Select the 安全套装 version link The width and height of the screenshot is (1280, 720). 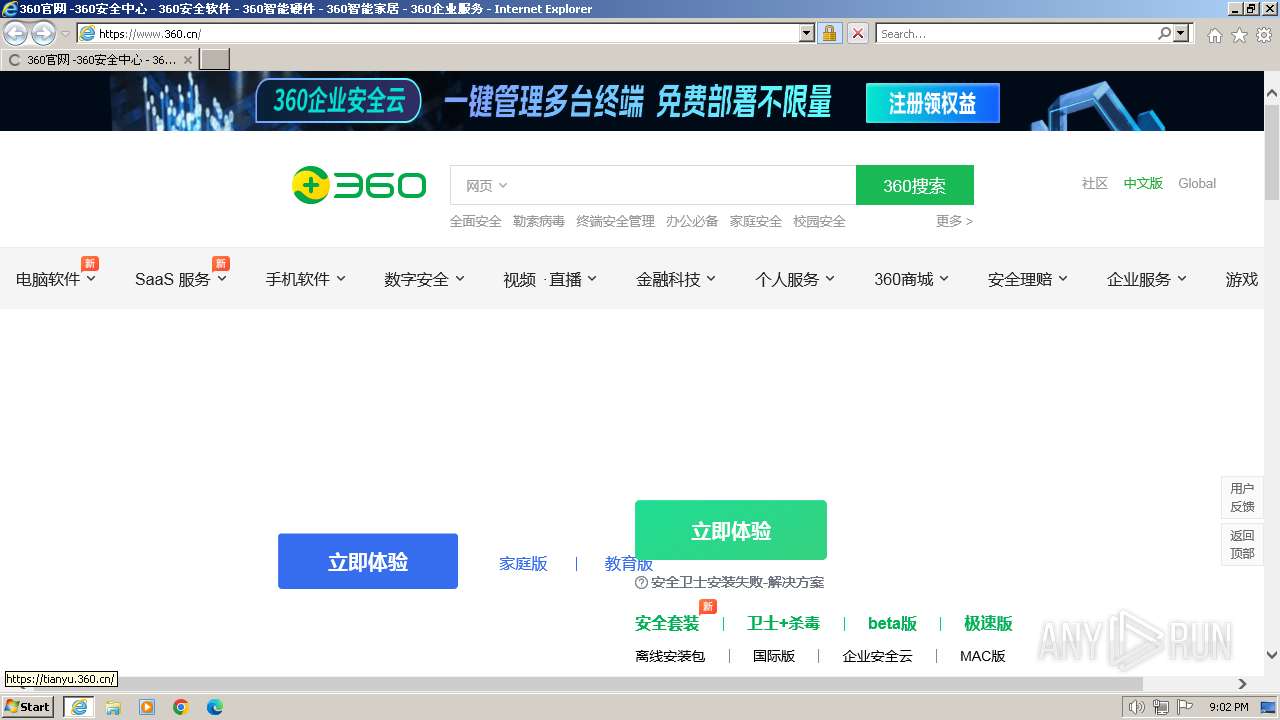coord(667,623)
